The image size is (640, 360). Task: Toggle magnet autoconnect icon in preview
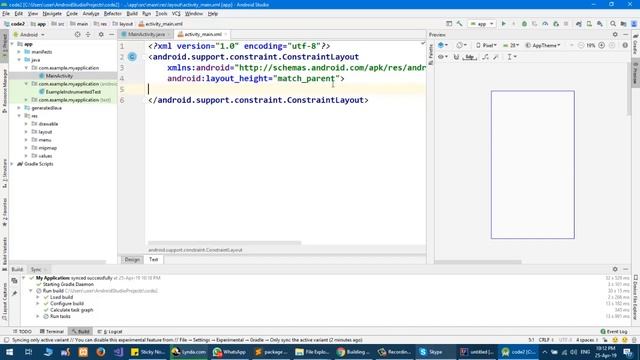tap(456, 57)
